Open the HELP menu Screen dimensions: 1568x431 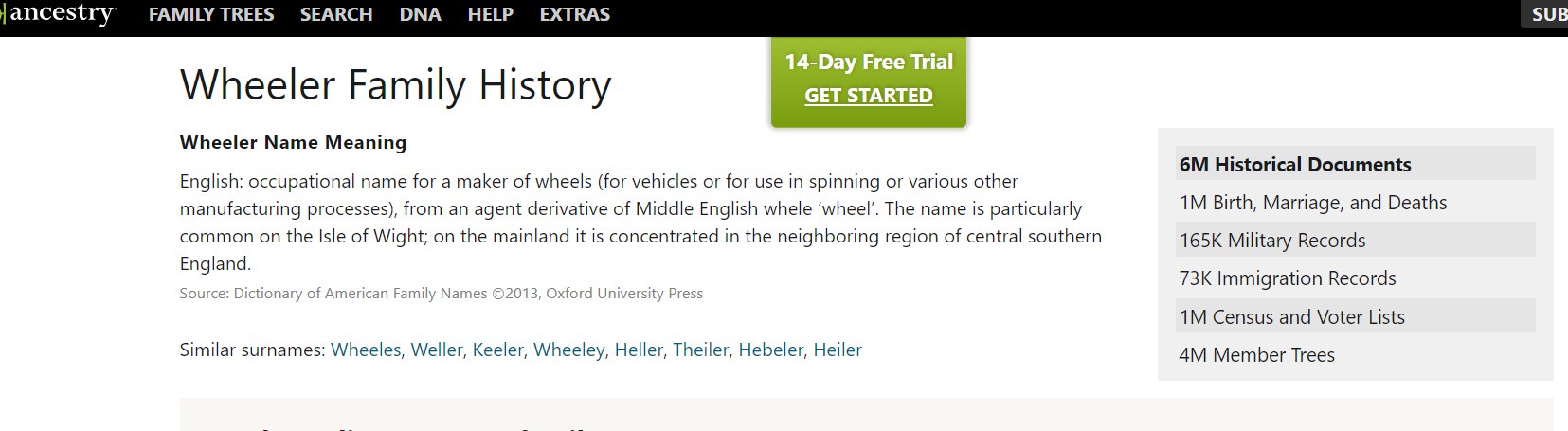coord(491,15)
